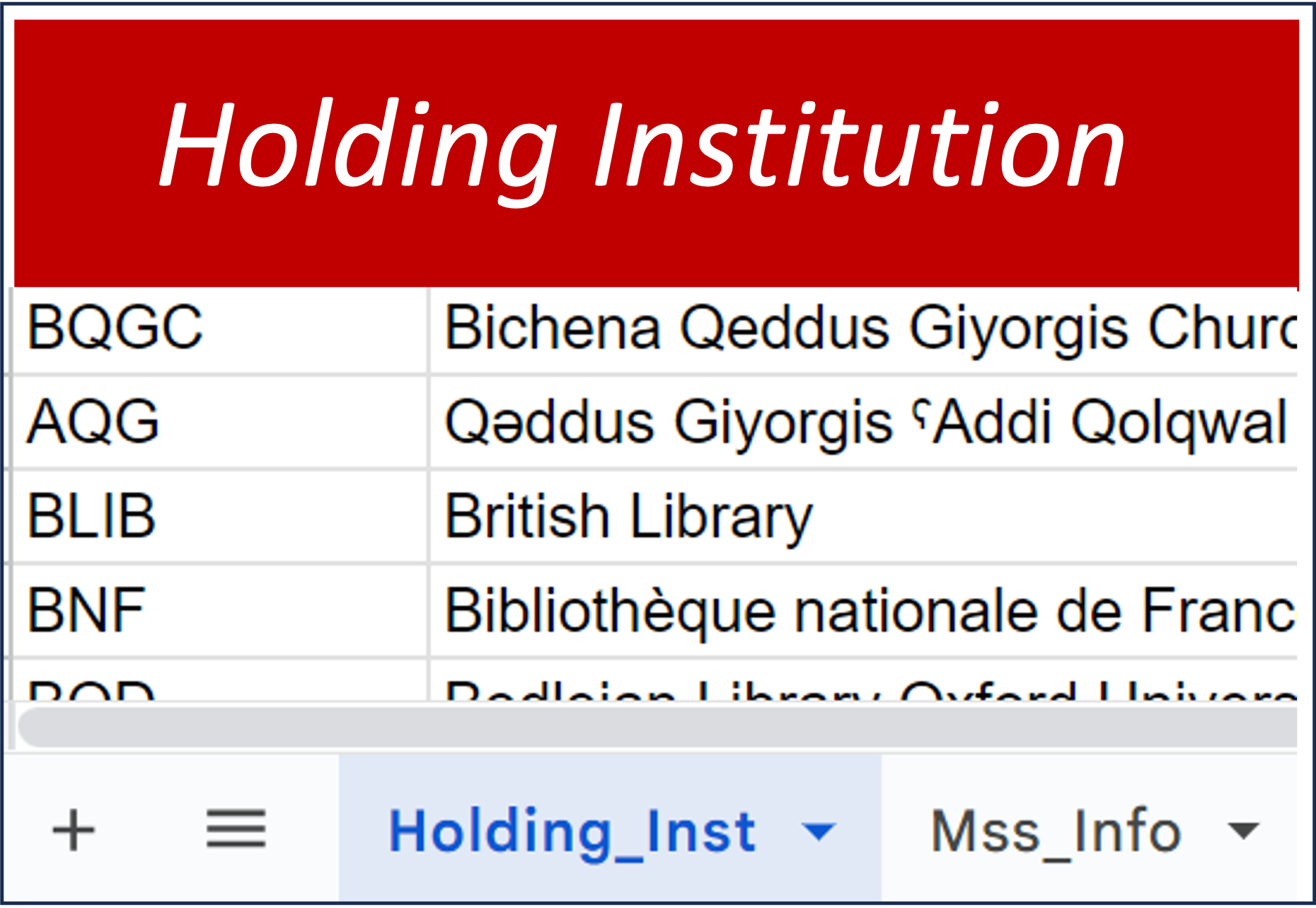Add a new sheet with plus icon

click(x=74, y=830)
